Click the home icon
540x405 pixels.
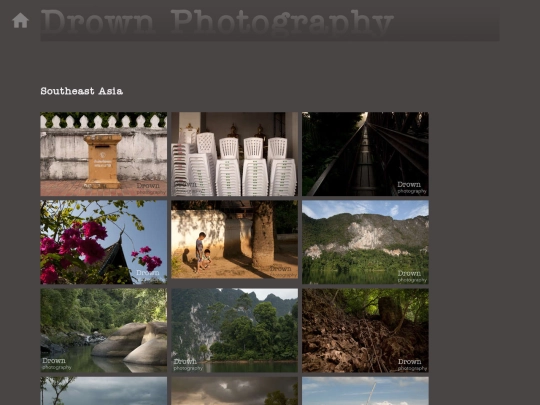click(20, 20)
